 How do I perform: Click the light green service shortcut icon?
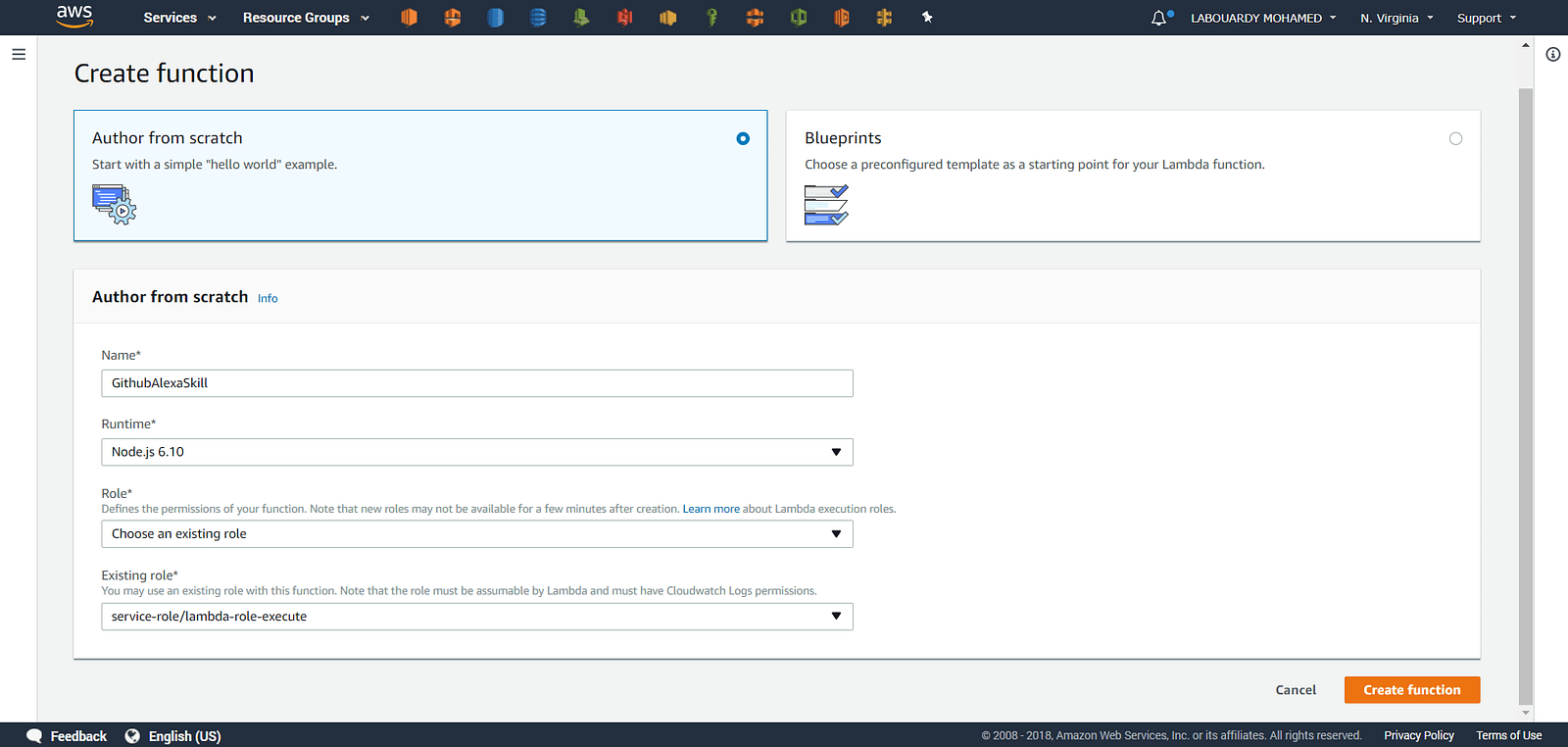pos(581,18)
